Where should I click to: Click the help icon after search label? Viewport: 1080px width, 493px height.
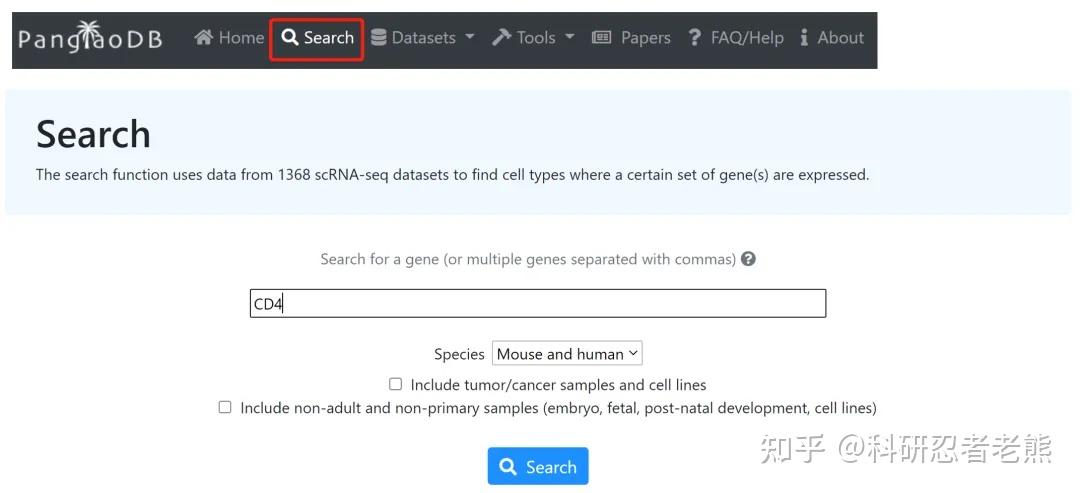point(748,259)
